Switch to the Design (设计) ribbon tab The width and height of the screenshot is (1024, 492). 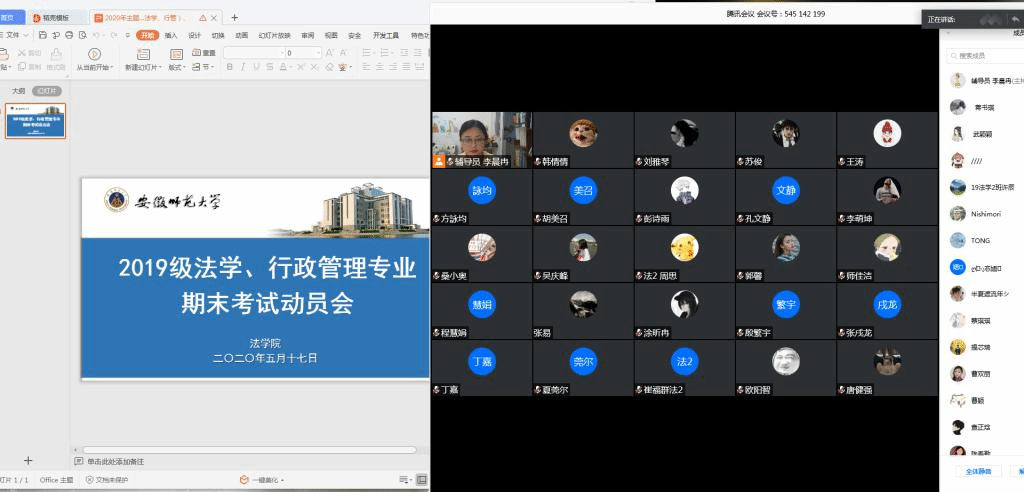[x=195, y=35]
